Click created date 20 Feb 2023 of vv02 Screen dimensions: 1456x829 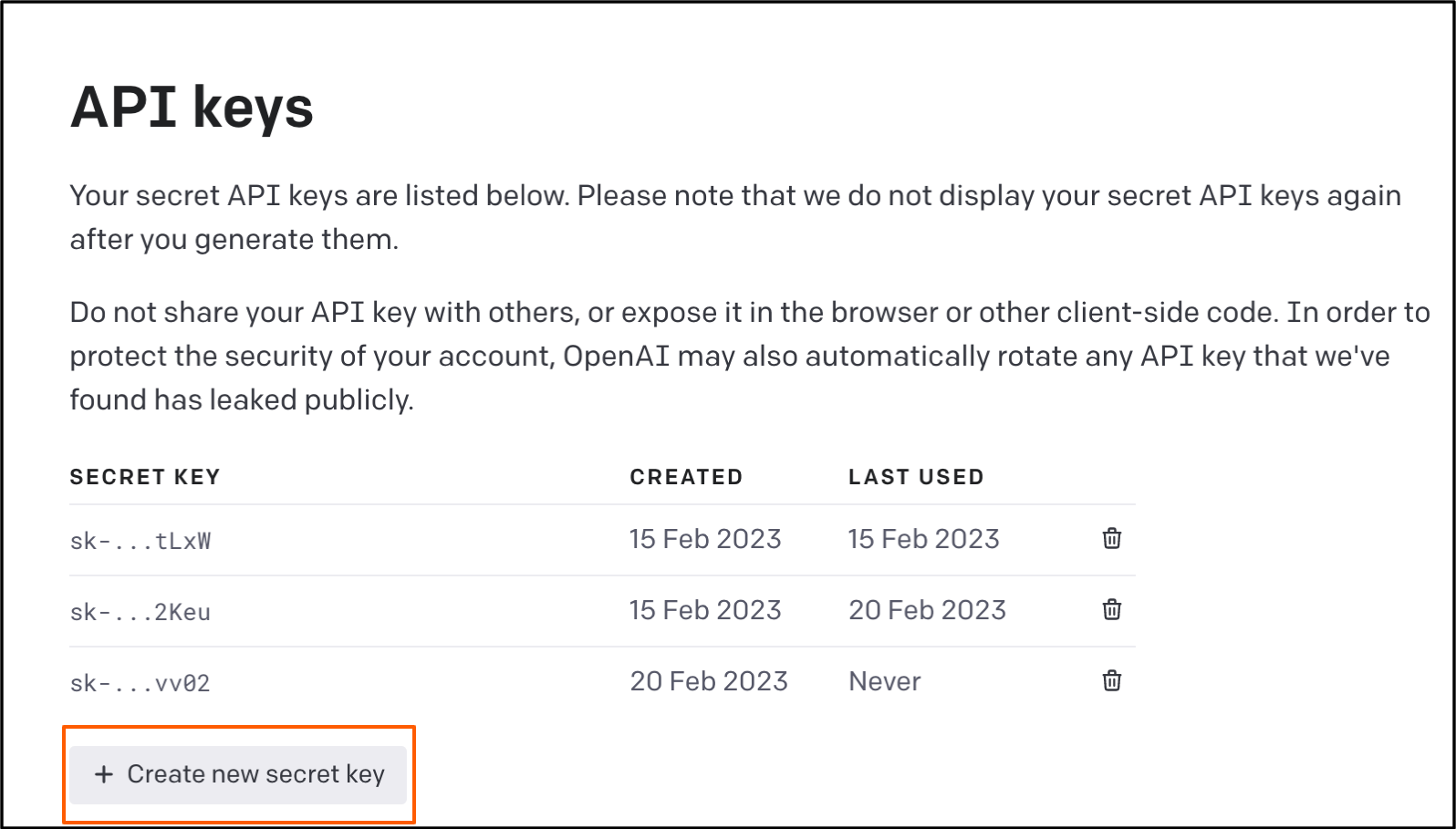coord(709,681)
